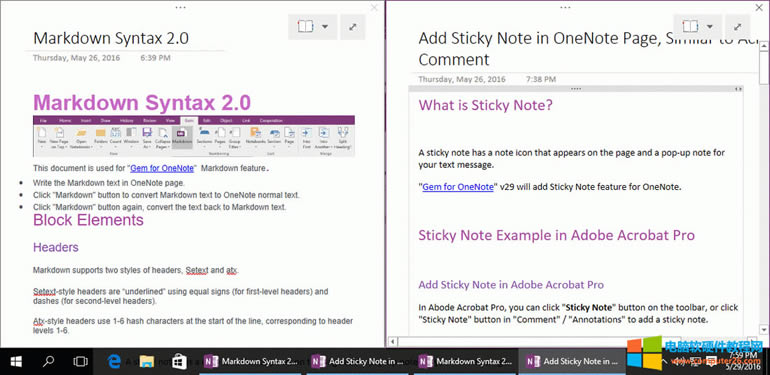770x375 pixels.
Task: Click the Add Sticky Note page title
Action: tap(587, 49)
